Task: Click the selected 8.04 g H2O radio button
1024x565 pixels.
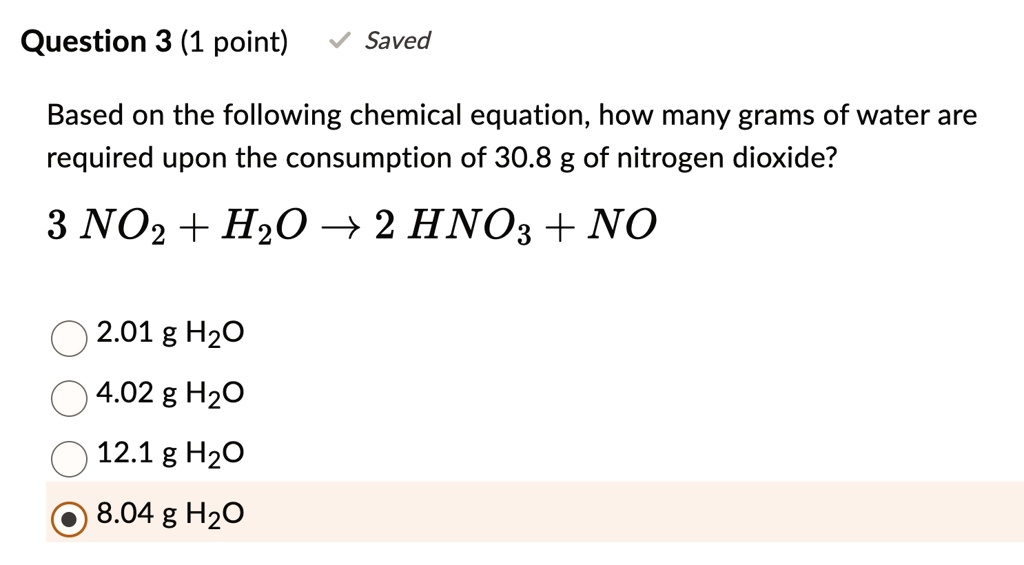Action: point(68,518)
